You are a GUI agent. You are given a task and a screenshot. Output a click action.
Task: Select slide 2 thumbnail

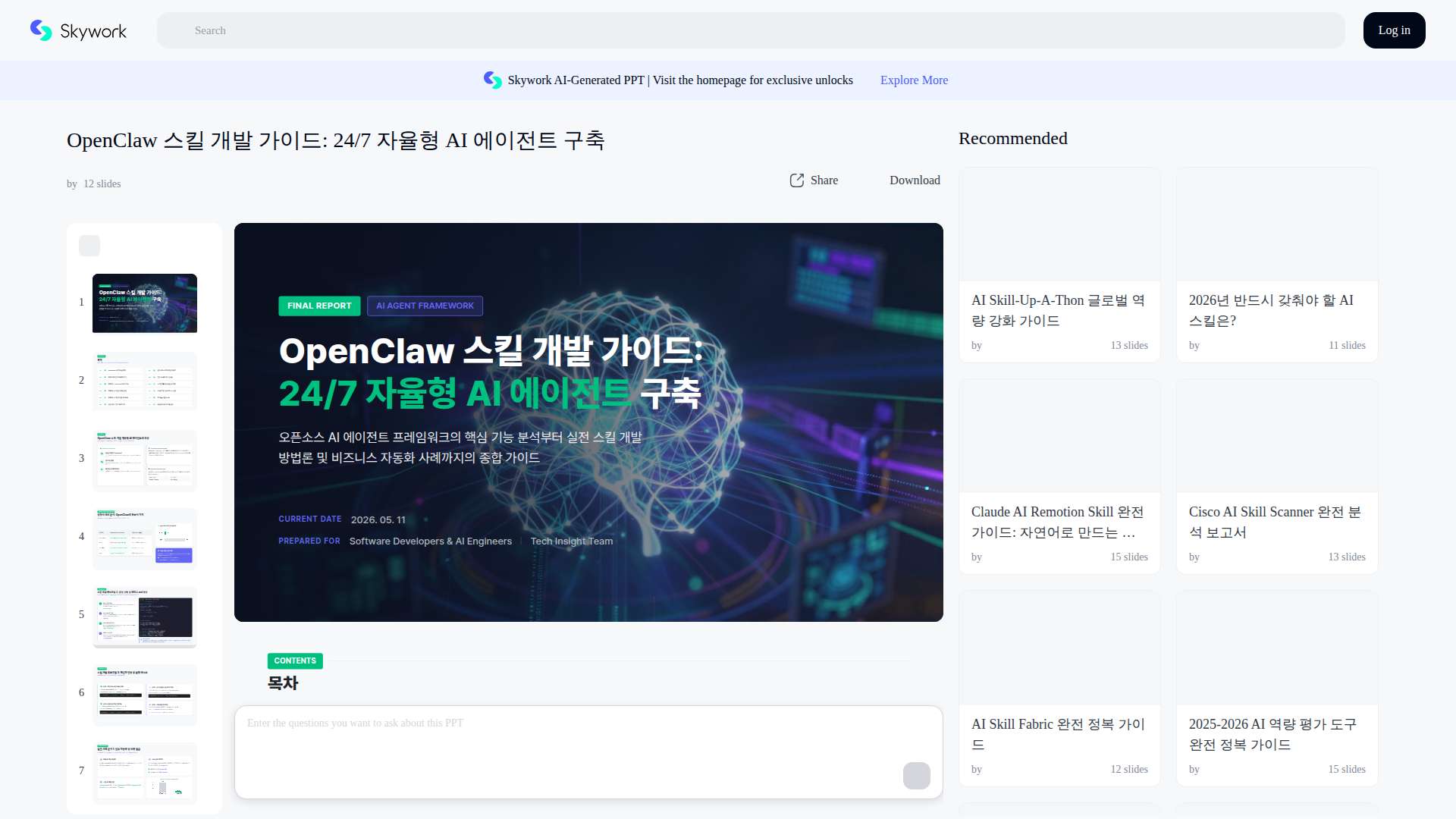(145, 381)
